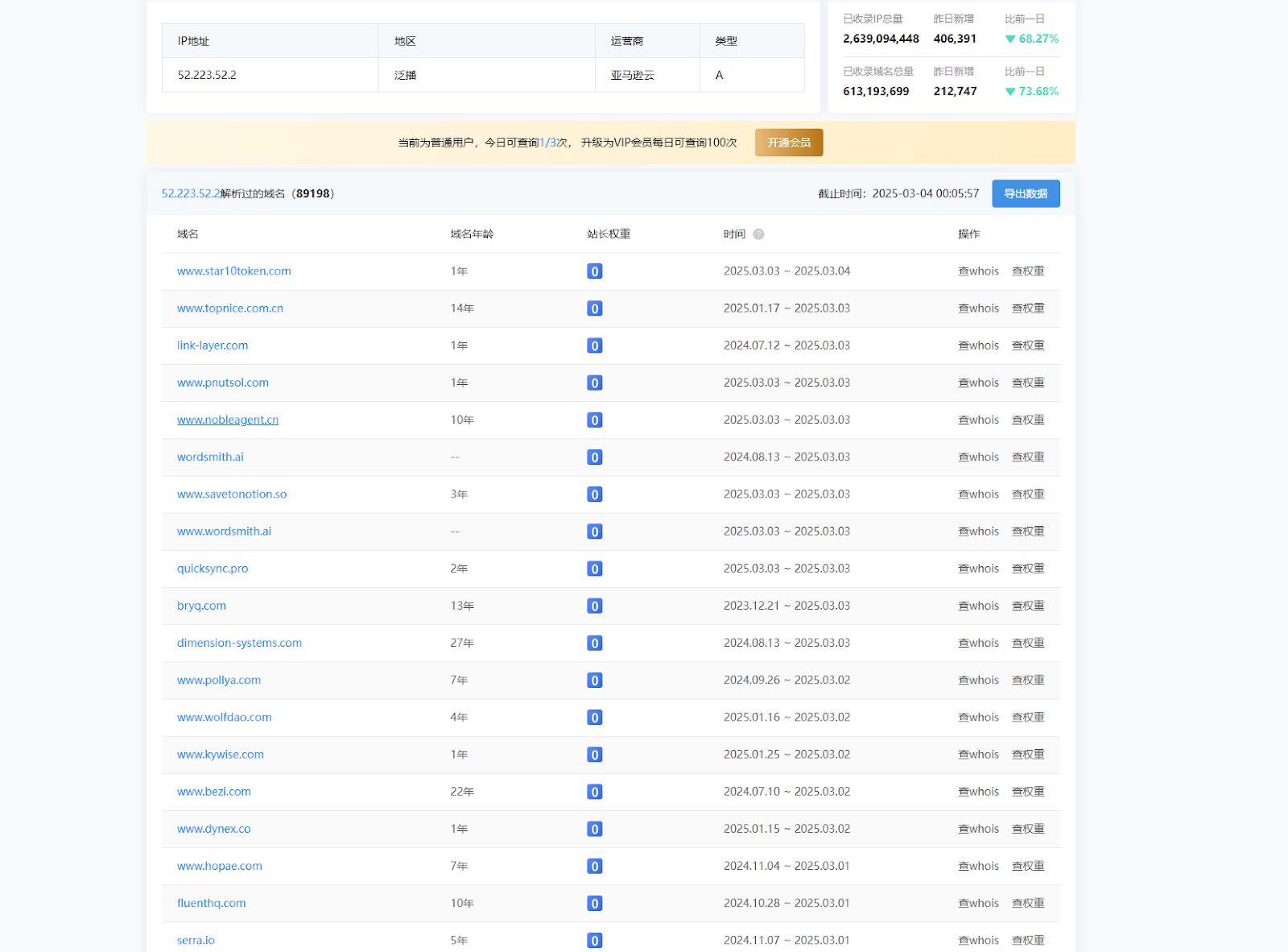Open the www.nobleagent.cn domain link

click(x=228, y=420)
